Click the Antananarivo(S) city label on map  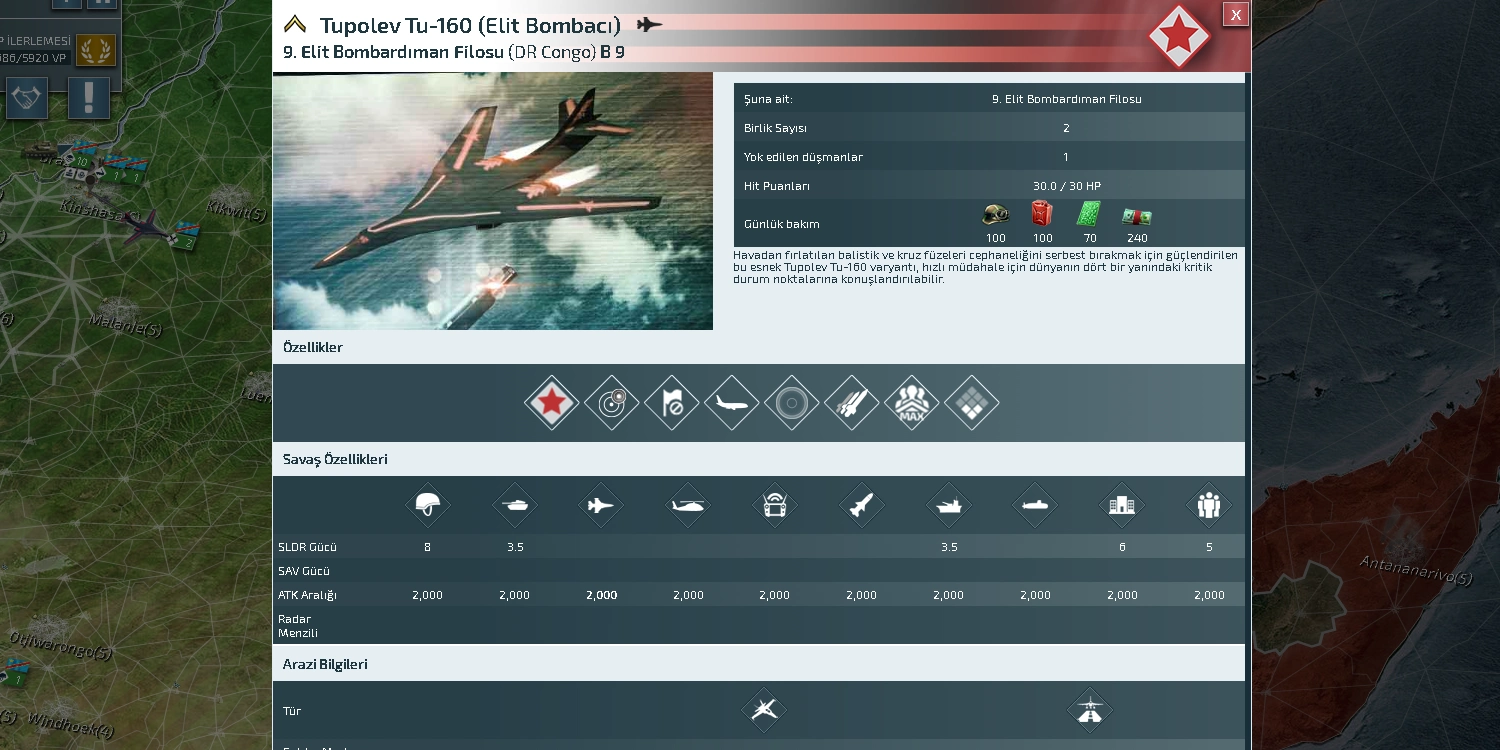(1416, 570)
